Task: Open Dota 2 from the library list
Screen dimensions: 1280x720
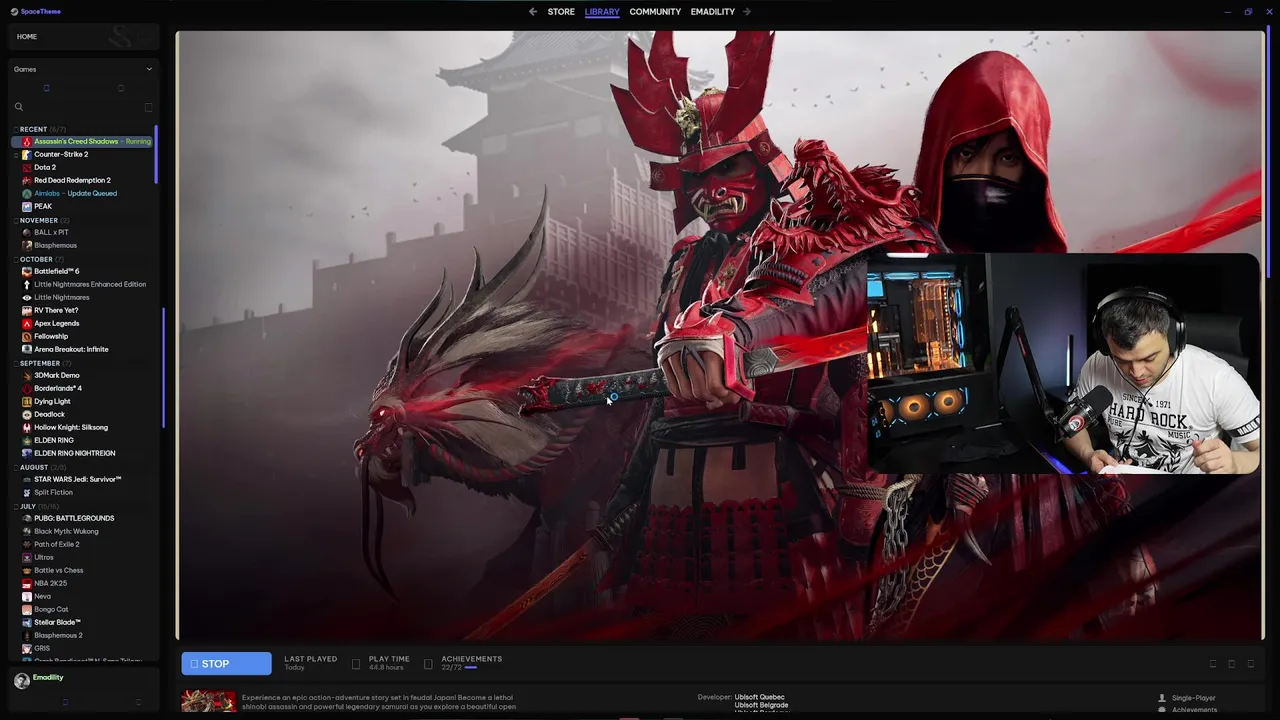Action: pyautogui.click(x=45, y=168)
